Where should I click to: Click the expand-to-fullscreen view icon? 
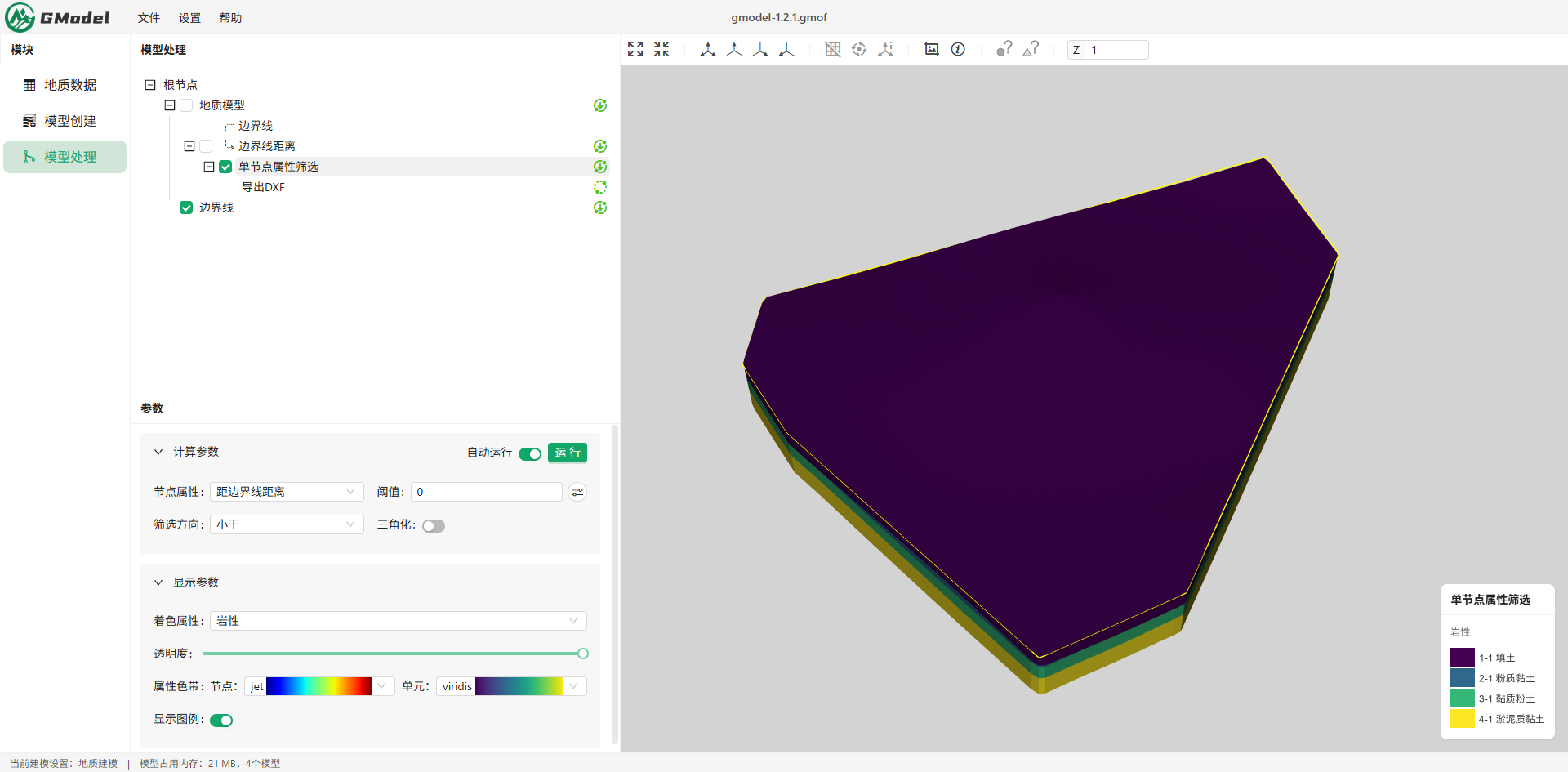coord(635,49)
